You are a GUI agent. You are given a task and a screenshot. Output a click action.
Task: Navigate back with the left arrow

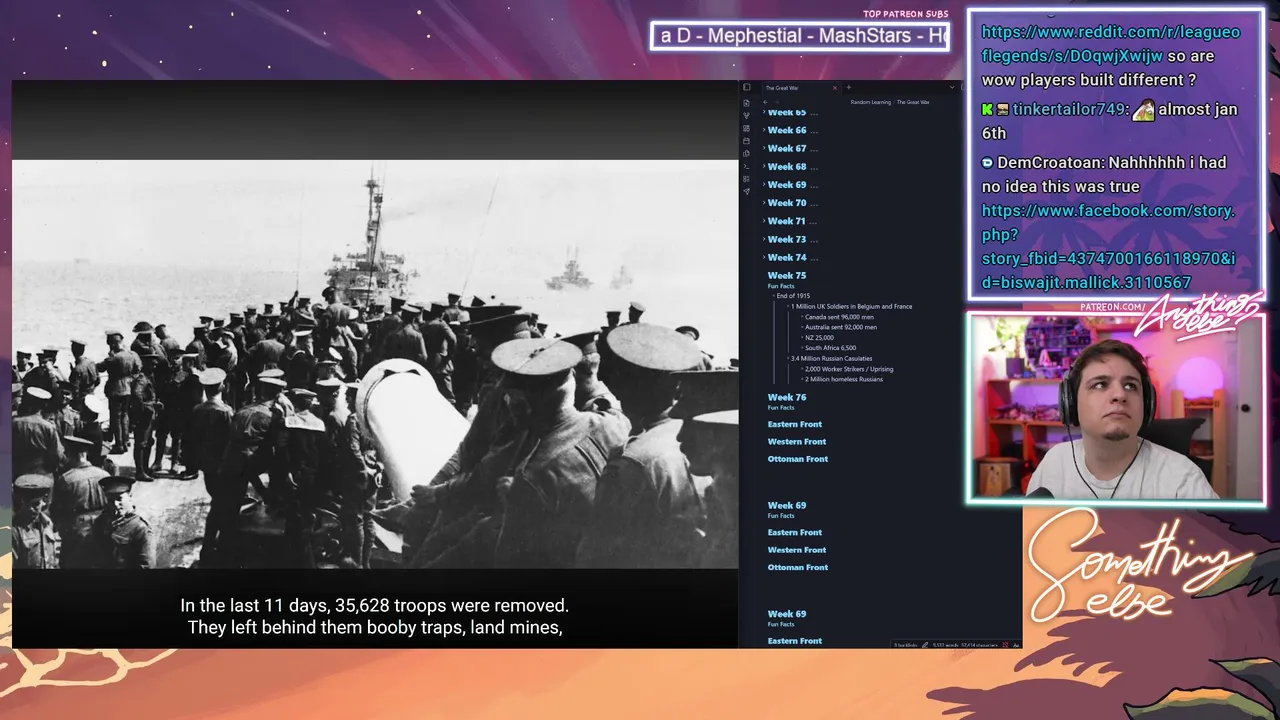coord(765,102)
